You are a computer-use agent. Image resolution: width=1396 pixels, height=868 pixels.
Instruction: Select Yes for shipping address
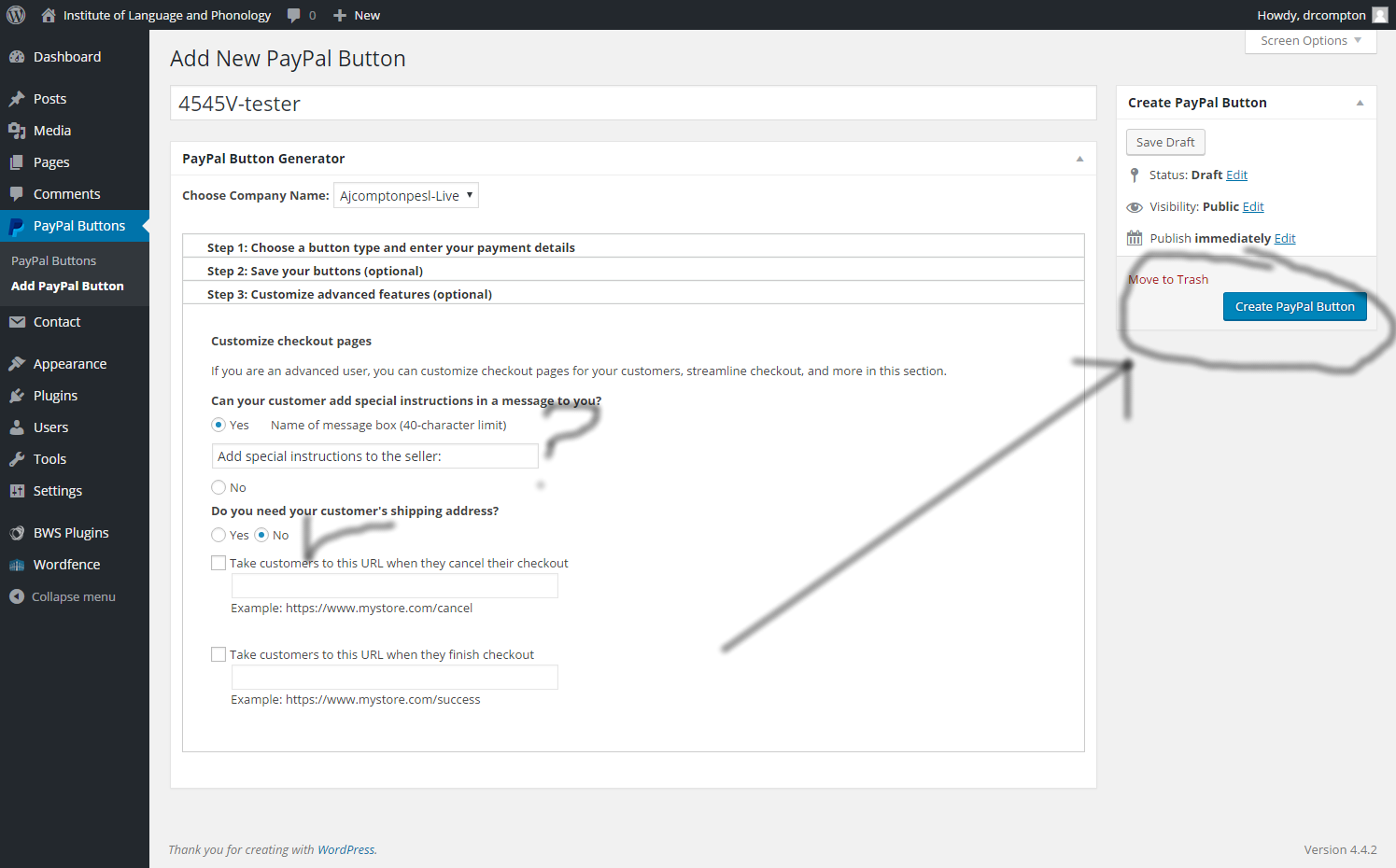[219, 535]
